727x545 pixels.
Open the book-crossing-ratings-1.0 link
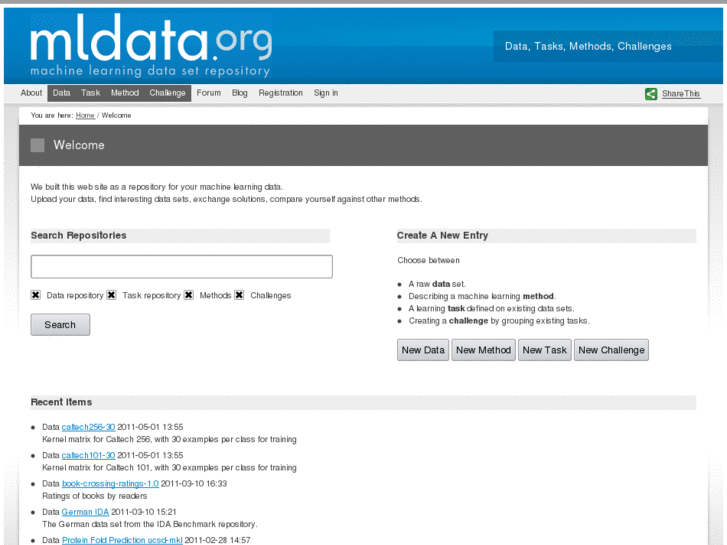coord(110,483)
